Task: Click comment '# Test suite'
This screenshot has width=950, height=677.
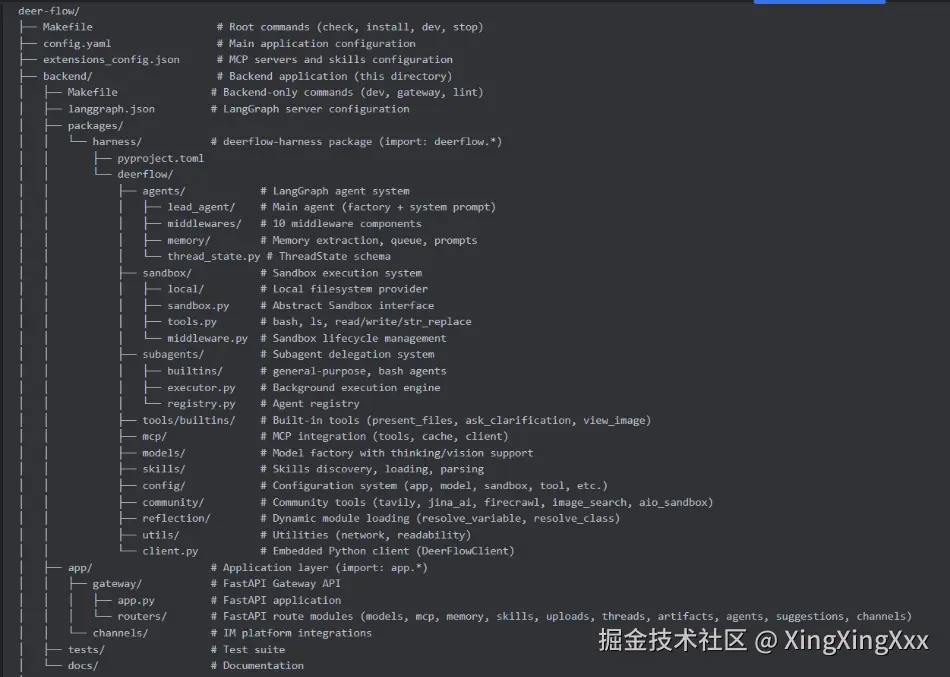Action: (x=248, y=649)
